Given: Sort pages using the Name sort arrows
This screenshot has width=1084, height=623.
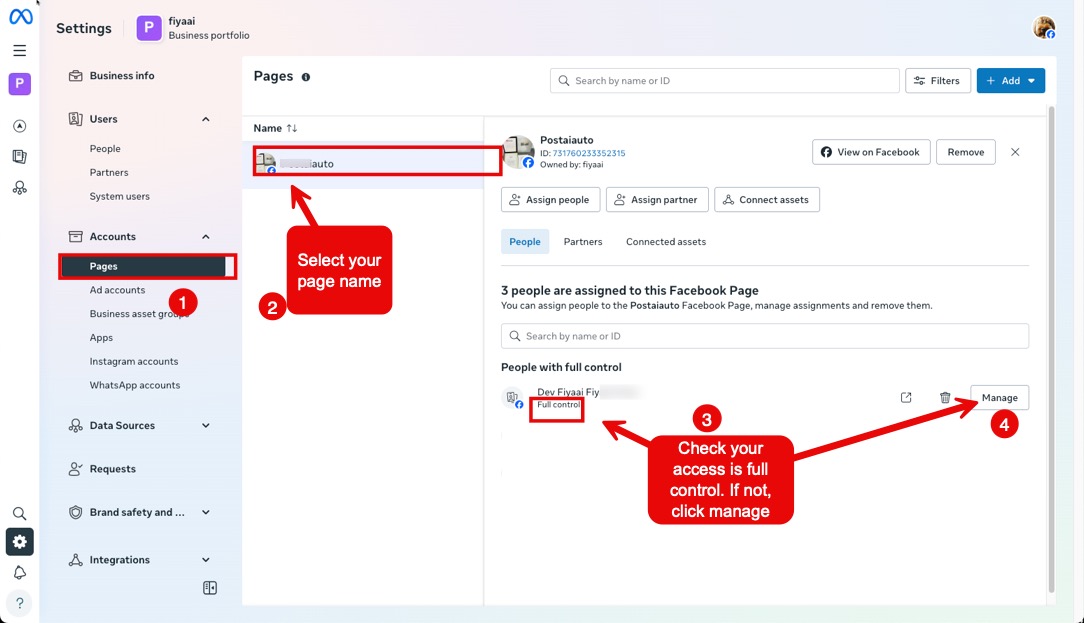Looking at the screenshot, I should pos(289,128).
